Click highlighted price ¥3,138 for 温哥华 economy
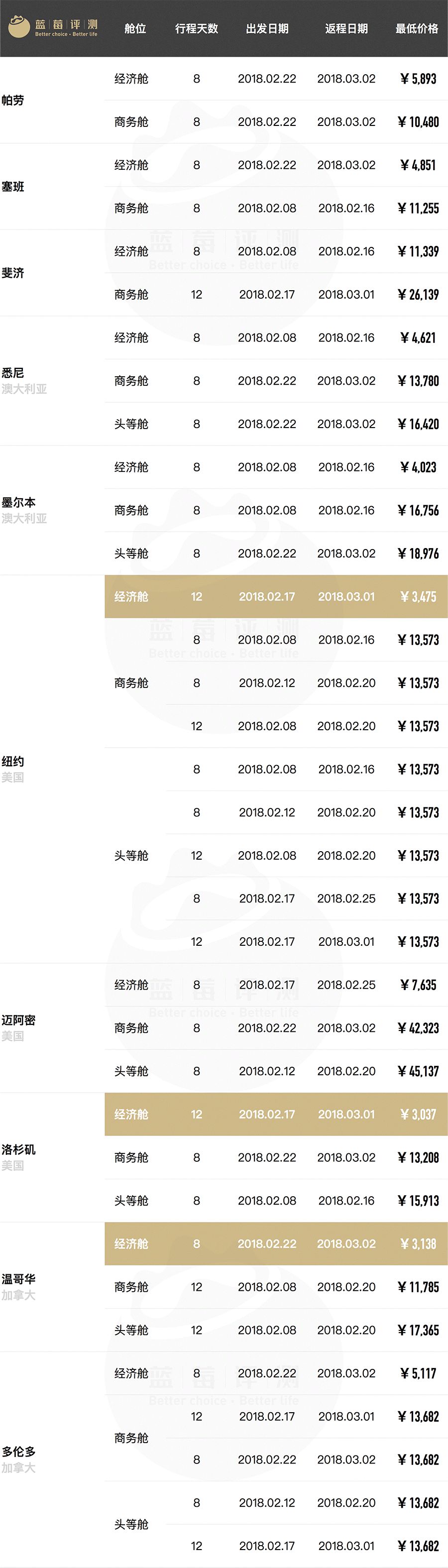This screenshot has width=448, height=1568. 418,1244
